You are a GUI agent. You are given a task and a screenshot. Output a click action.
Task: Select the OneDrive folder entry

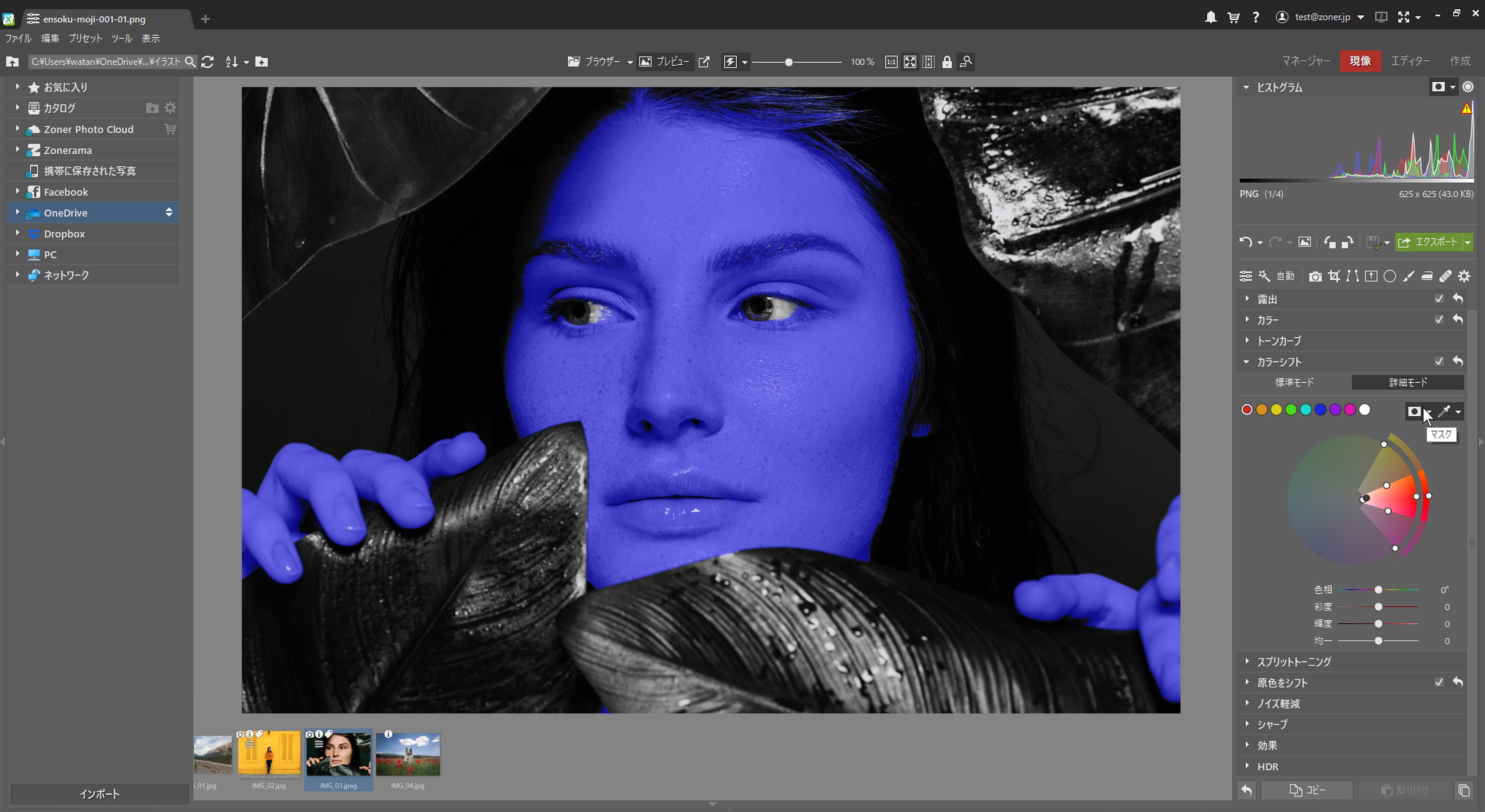(92, 213)
